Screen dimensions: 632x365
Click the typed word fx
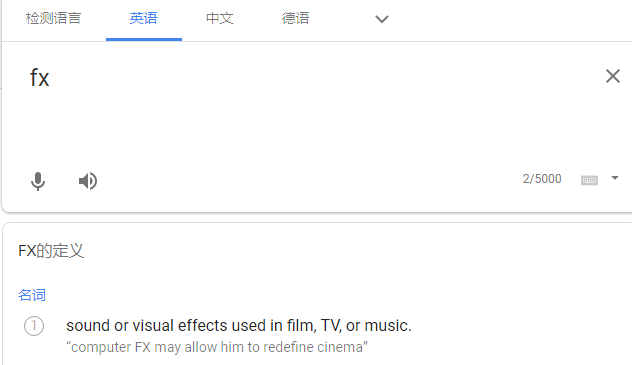point(40,77)
